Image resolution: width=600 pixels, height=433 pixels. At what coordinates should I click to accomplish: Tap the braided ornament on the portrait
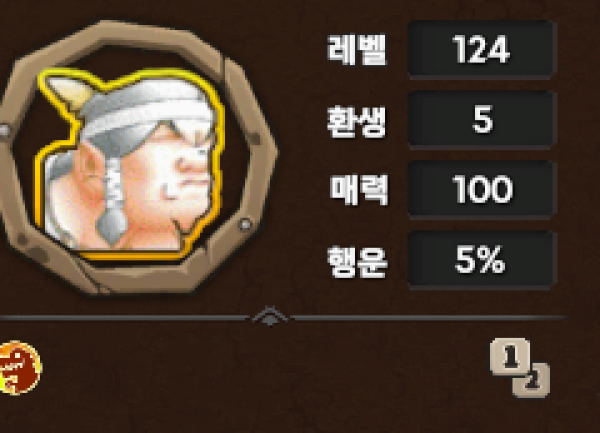tap(112, 201)
